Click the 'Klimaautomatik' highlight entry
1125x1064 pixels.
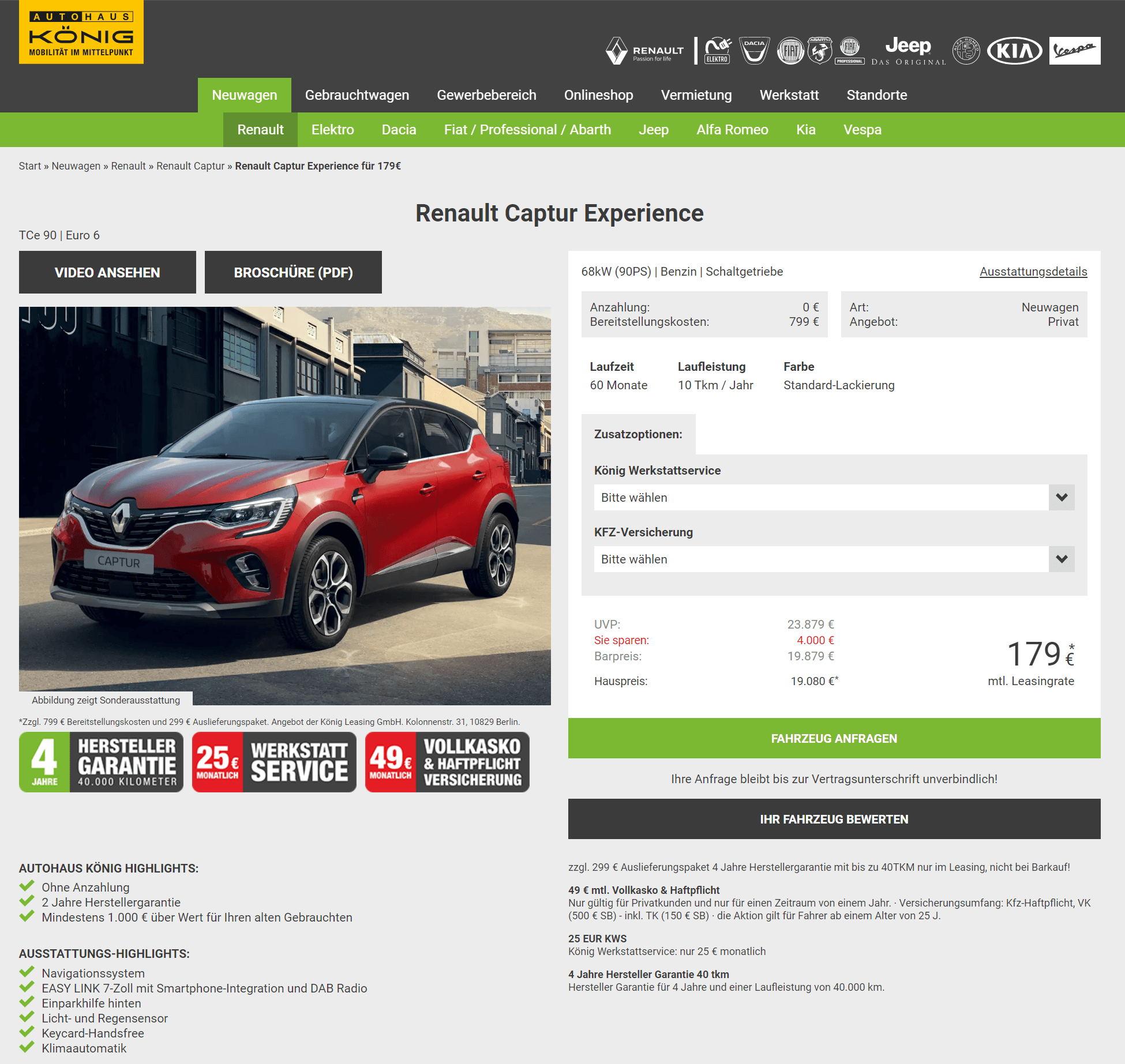pyautogui.click(x=84, y=1048)
